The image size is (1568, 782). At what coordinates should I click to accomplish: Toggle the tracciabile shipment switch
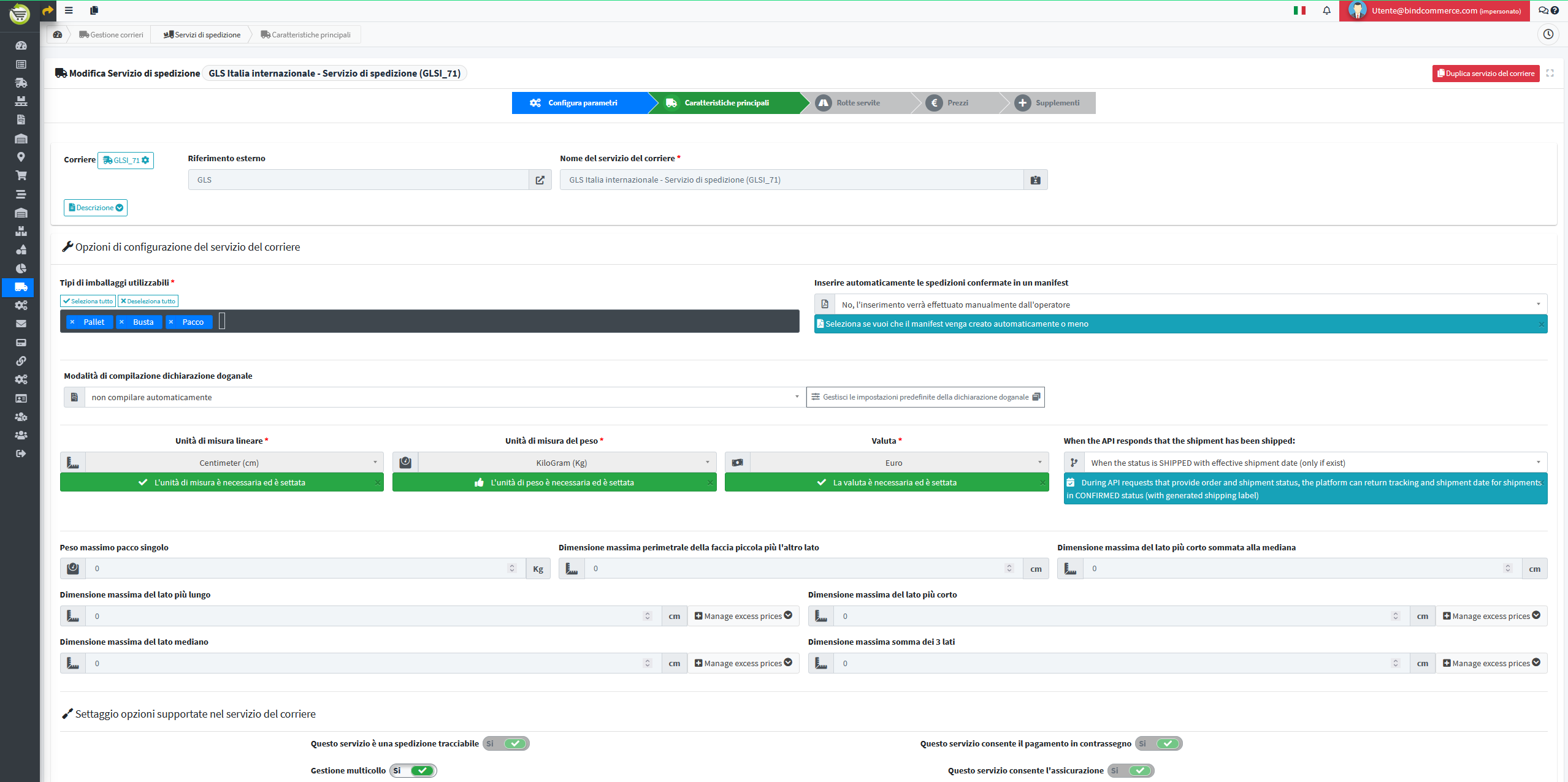pos(506,743)
